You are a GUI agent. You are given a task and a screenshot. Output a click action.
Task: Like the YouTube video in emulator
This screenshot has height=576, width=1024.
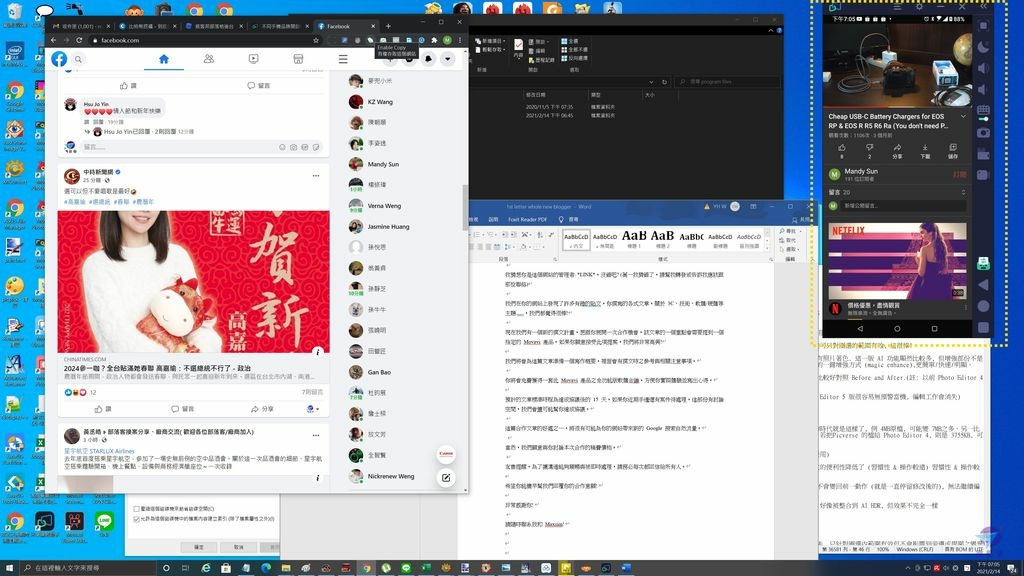(842, 151)
